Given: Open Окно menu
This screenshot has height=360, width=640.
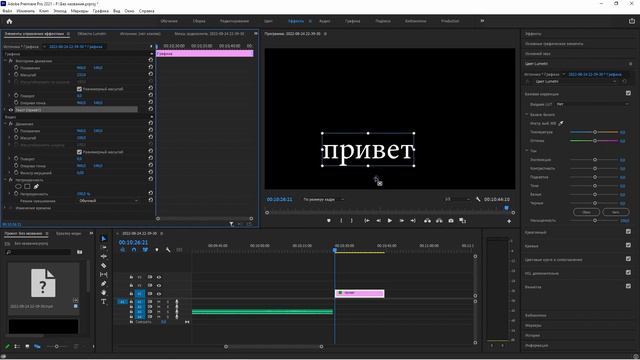Looking at the screenshot, I should 129,11.
